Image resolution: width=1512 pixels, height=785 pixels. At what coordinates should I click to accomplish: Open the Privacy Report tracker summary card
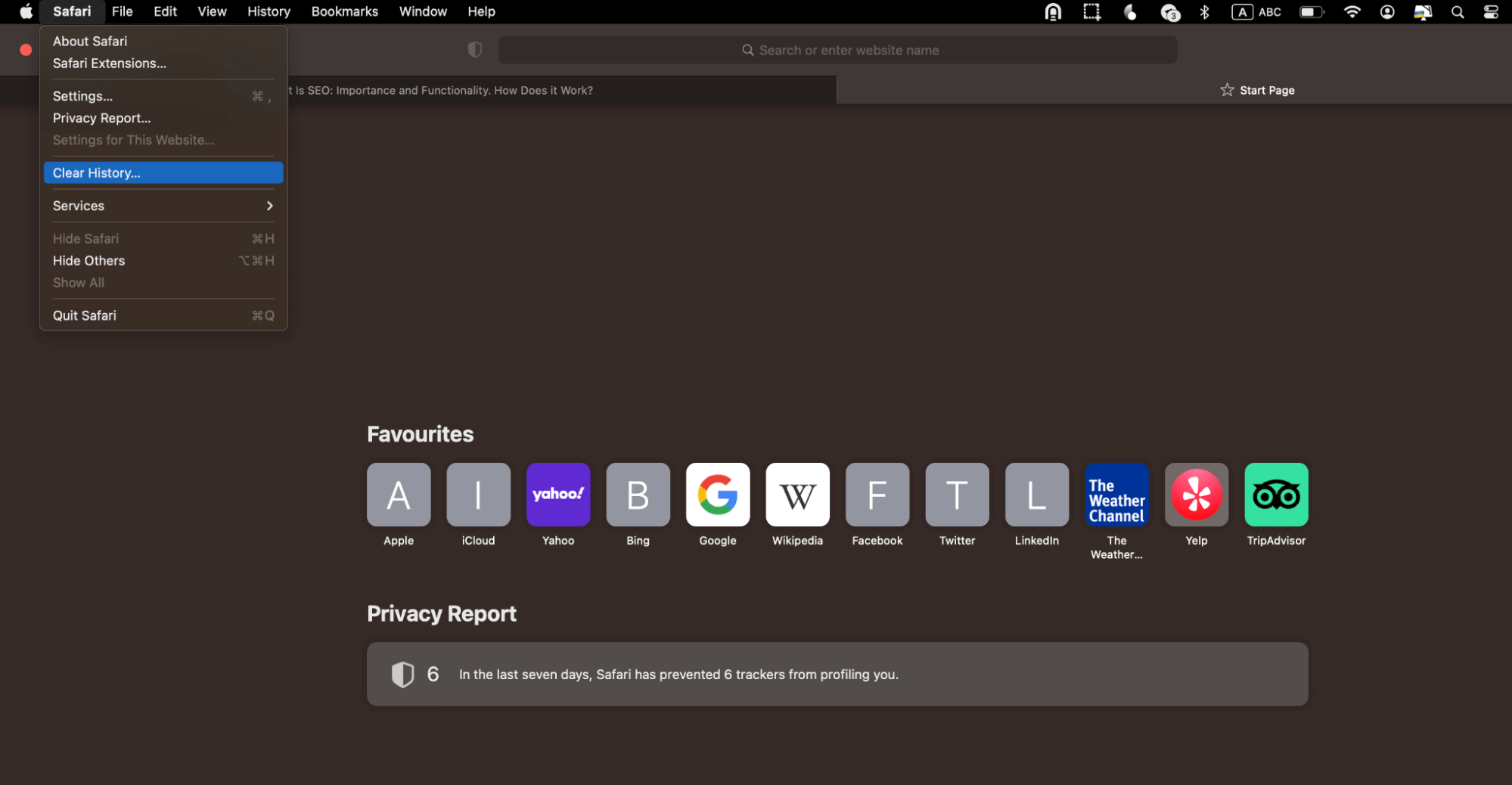(837, 675)
